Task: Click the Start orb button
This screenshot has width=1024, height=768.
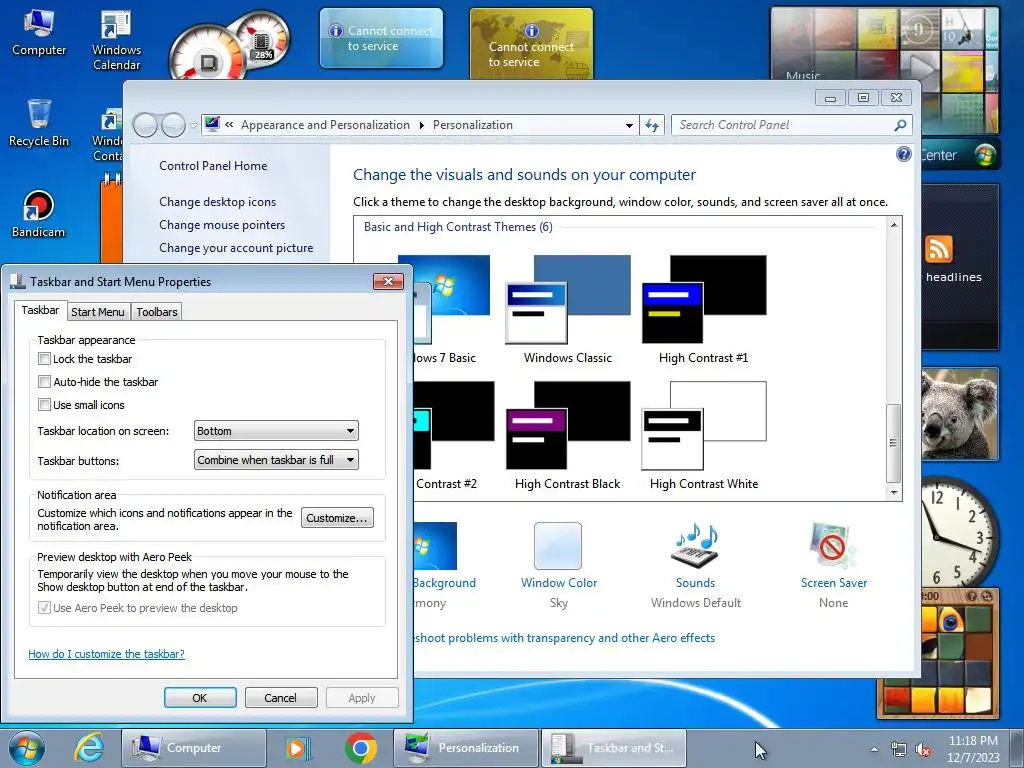Action: (27, 748)
